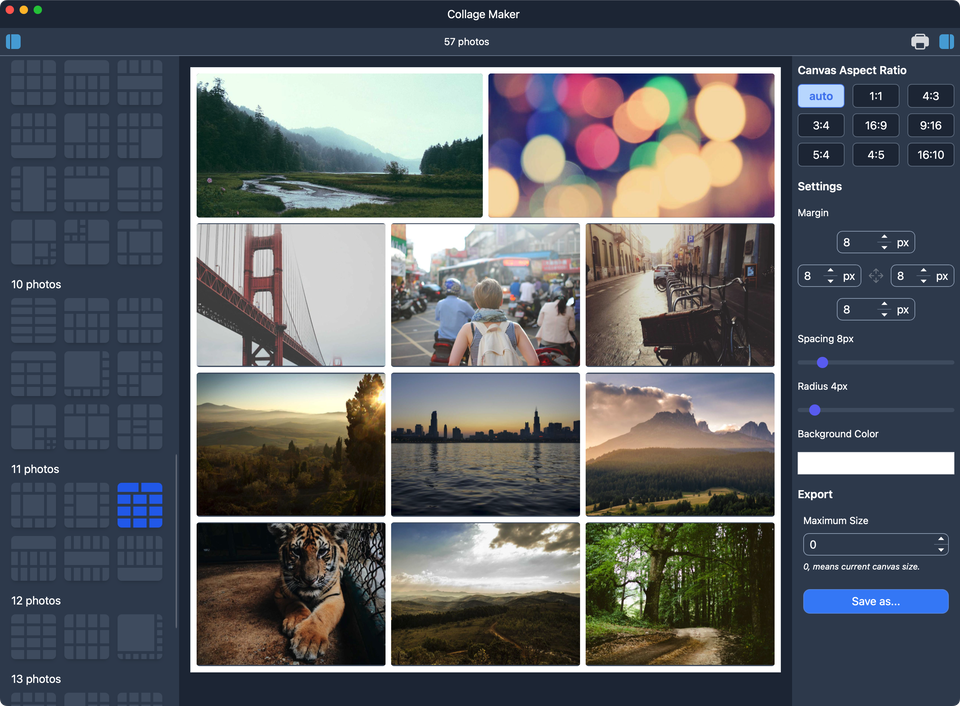Click the link-margins icon between margin fields
This screenshot has height=706, width=960.
[876, 276]
